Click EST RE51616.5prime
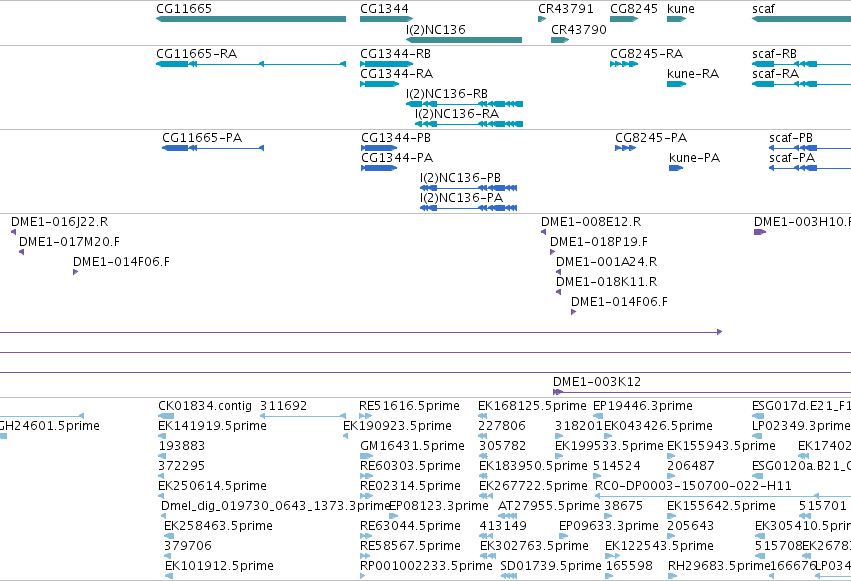The image size is (851, 581). 409,406
